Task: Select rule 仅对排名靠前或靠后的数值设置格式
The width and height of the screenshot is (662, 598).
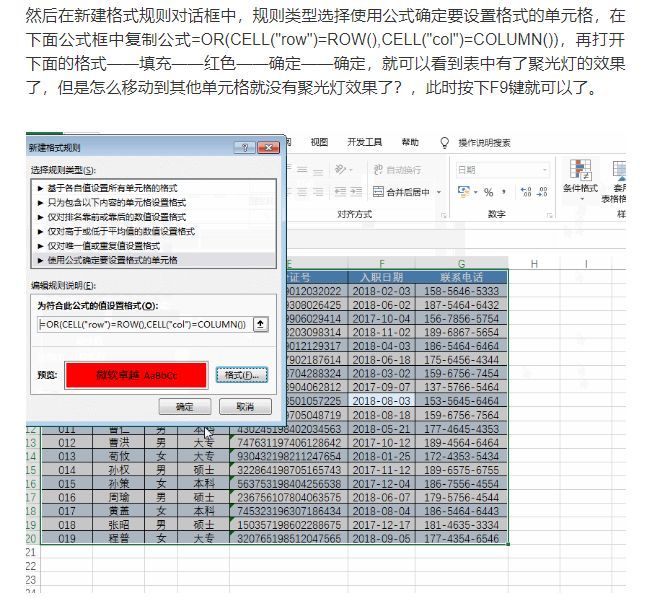Action: click(x=154, y=217)
